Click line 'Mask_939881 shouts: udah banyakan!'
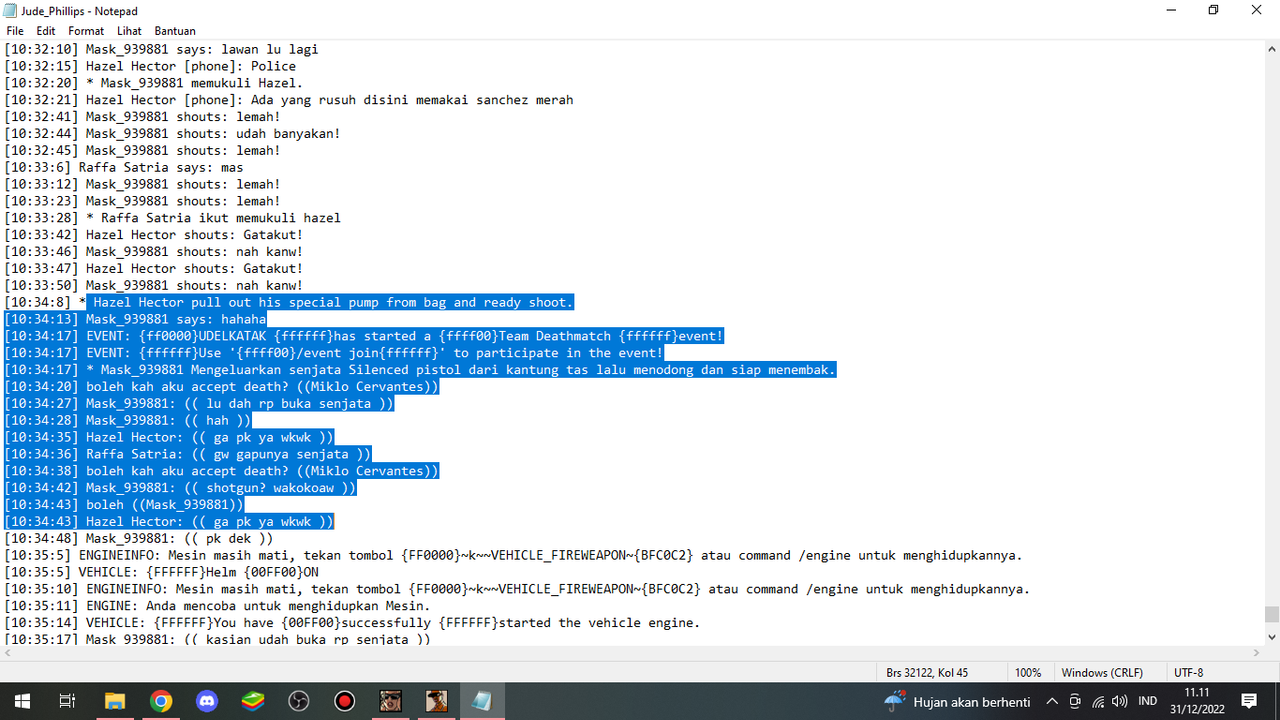This screenshot has width=1280, height=720. [x=172, y=133]
